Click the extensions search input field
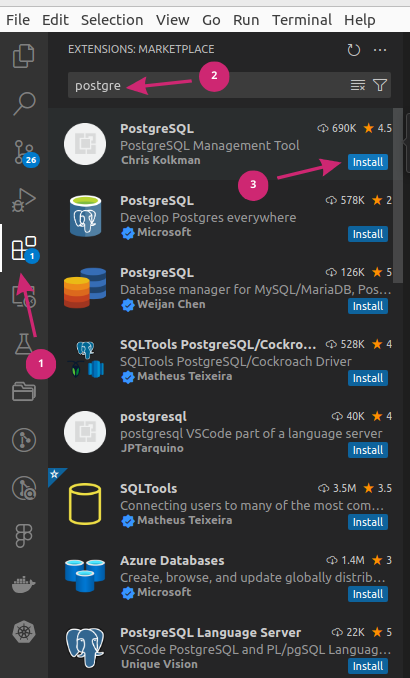This screenshot has height=678, width=410. (208, 85)
